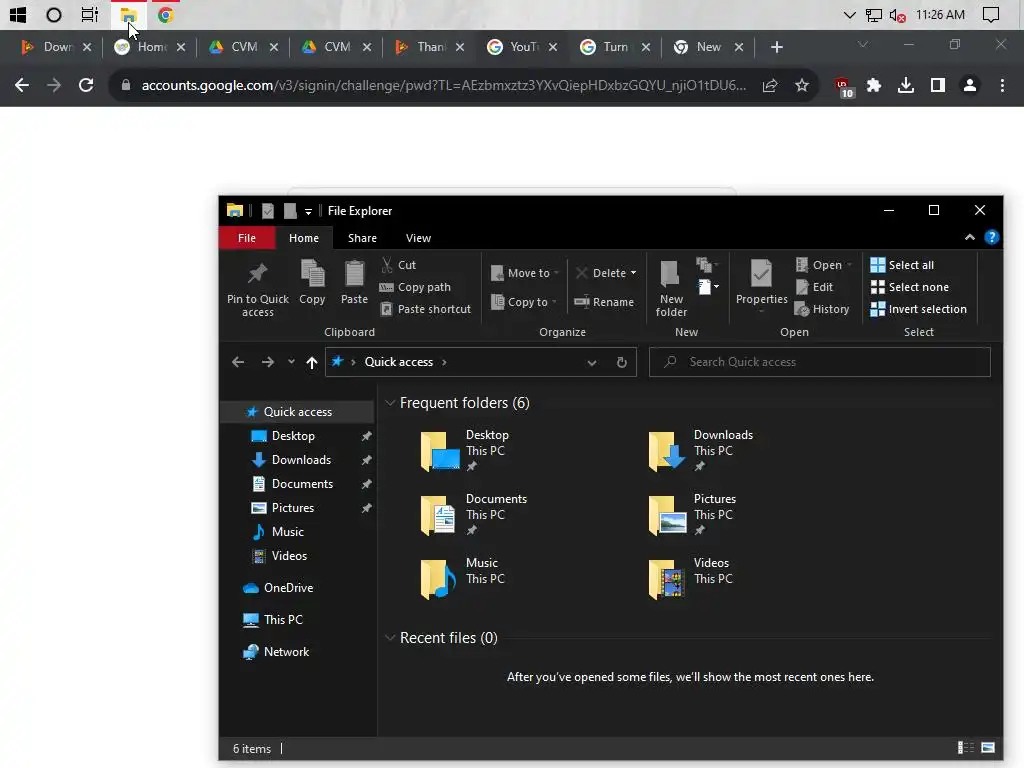
Task: Select the Music frequent folder icon
Action: [x=439, y=579]
